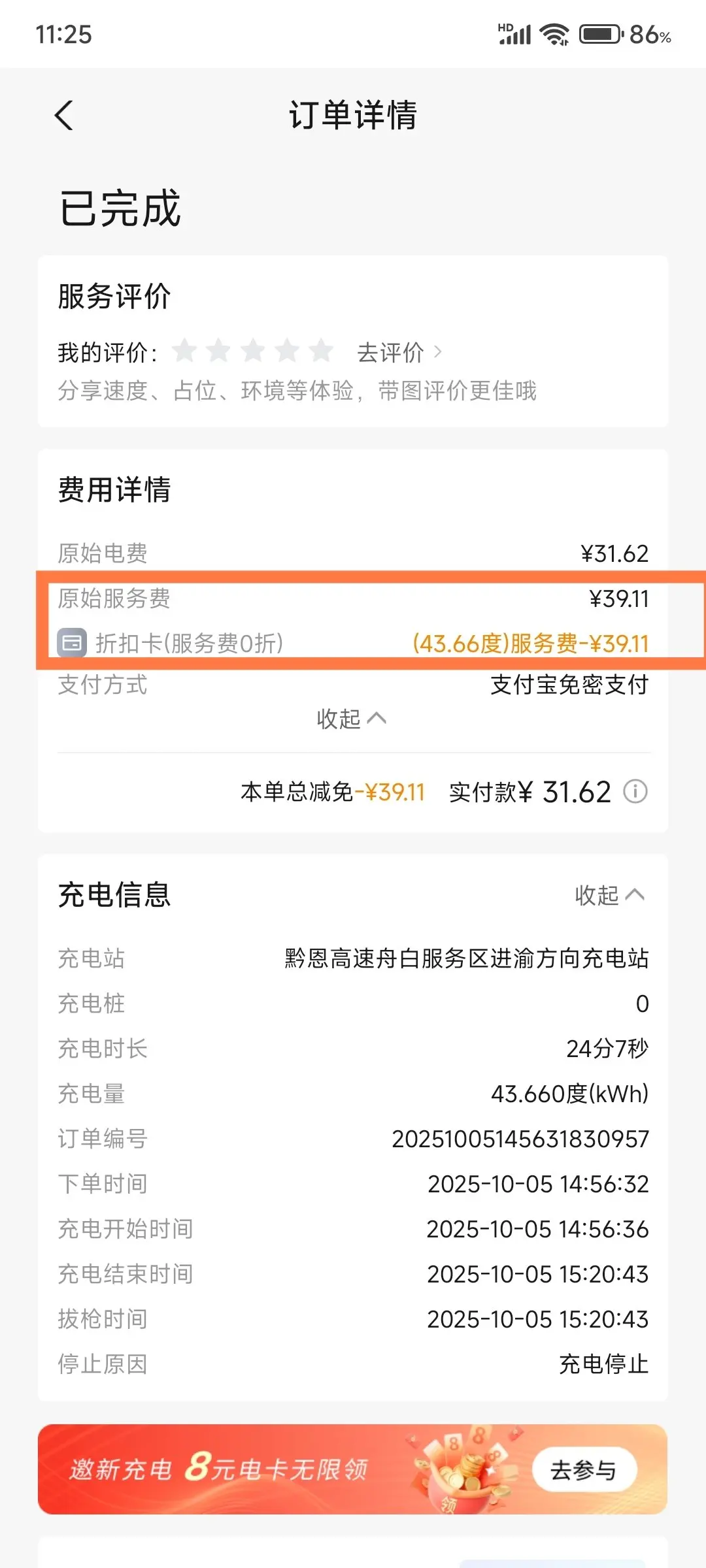Select the fifth rating star
The height and width of the screenshot is (1568, 706).
pos(321,351)
